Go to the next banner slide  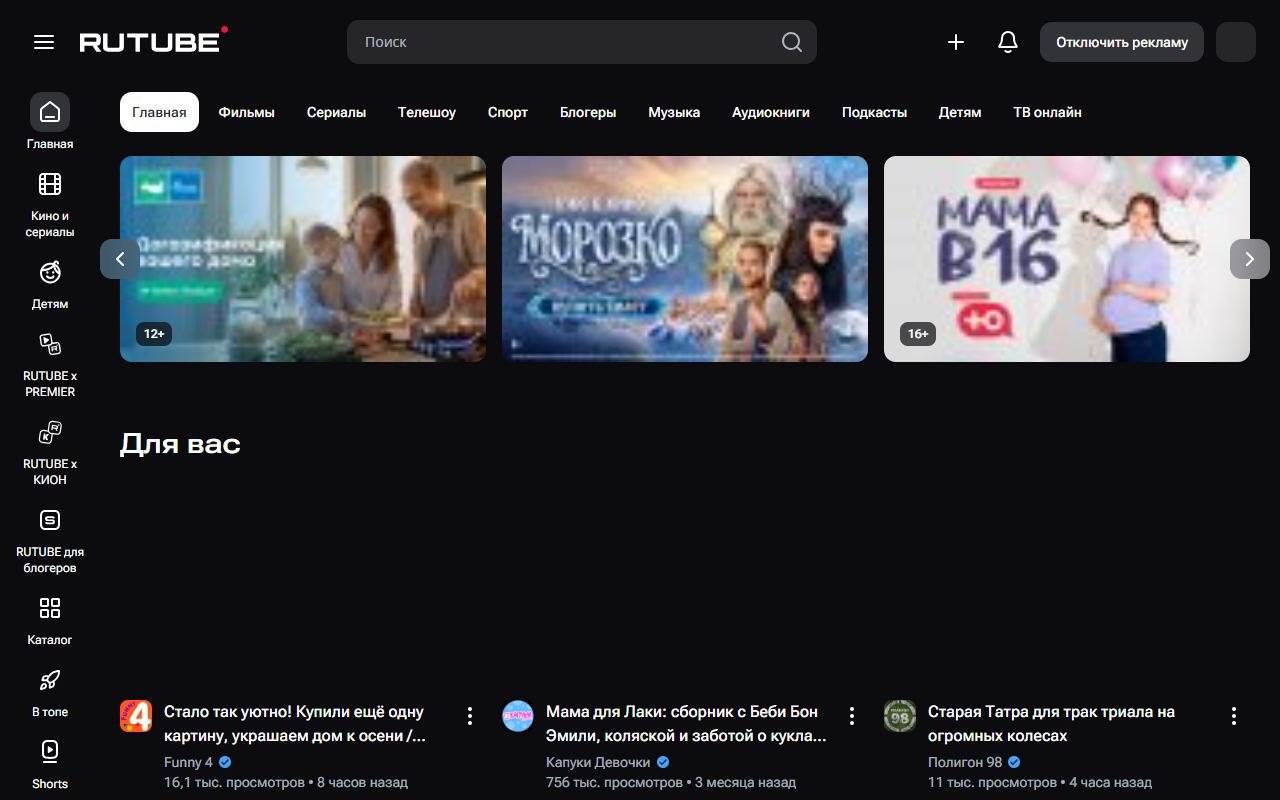tap(1250, 259)
